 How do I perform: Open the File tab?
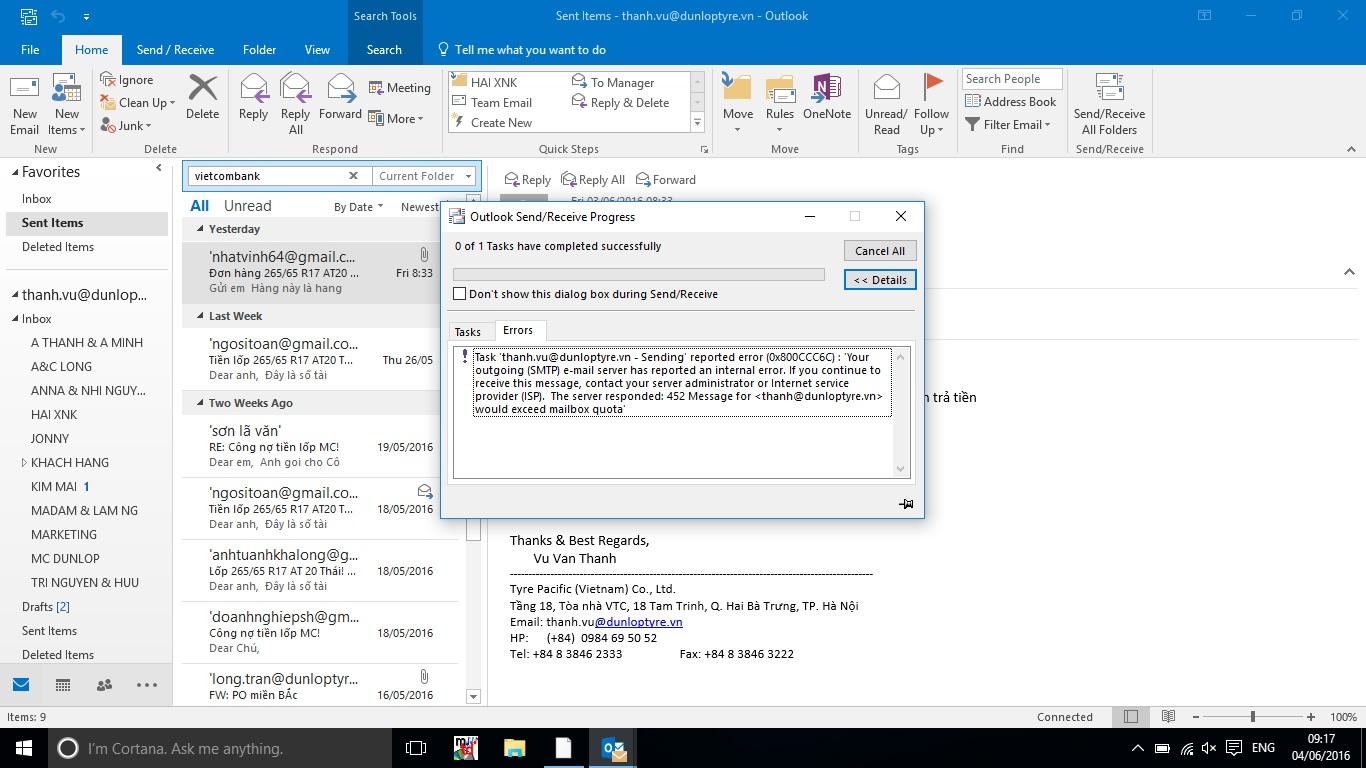point(30,49)
